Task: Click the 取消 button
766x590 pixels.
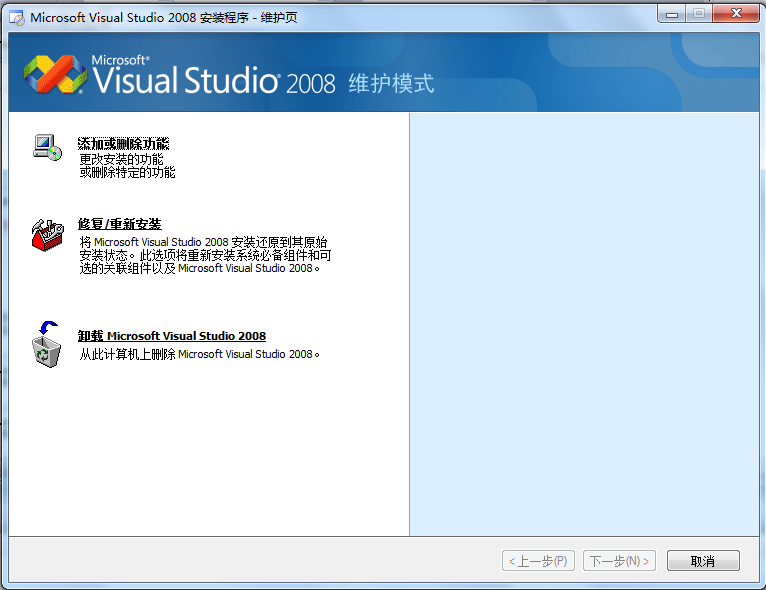Action: (x=703, y=561)
